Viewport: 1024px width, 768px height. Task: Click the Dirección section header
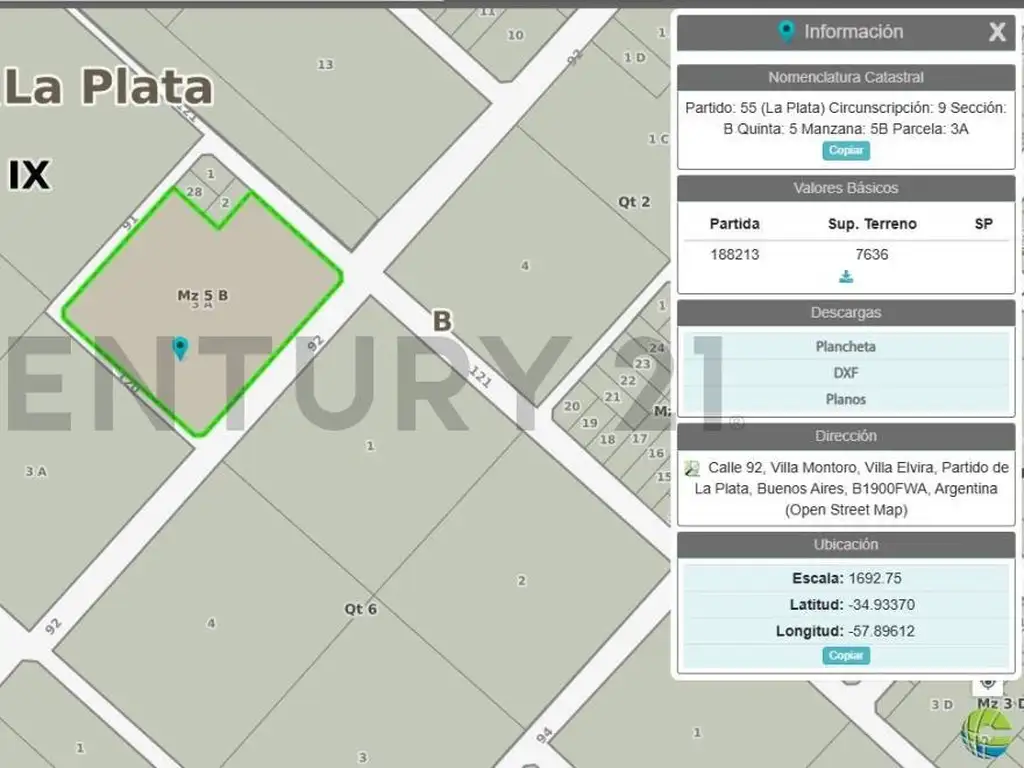[846, 436]
